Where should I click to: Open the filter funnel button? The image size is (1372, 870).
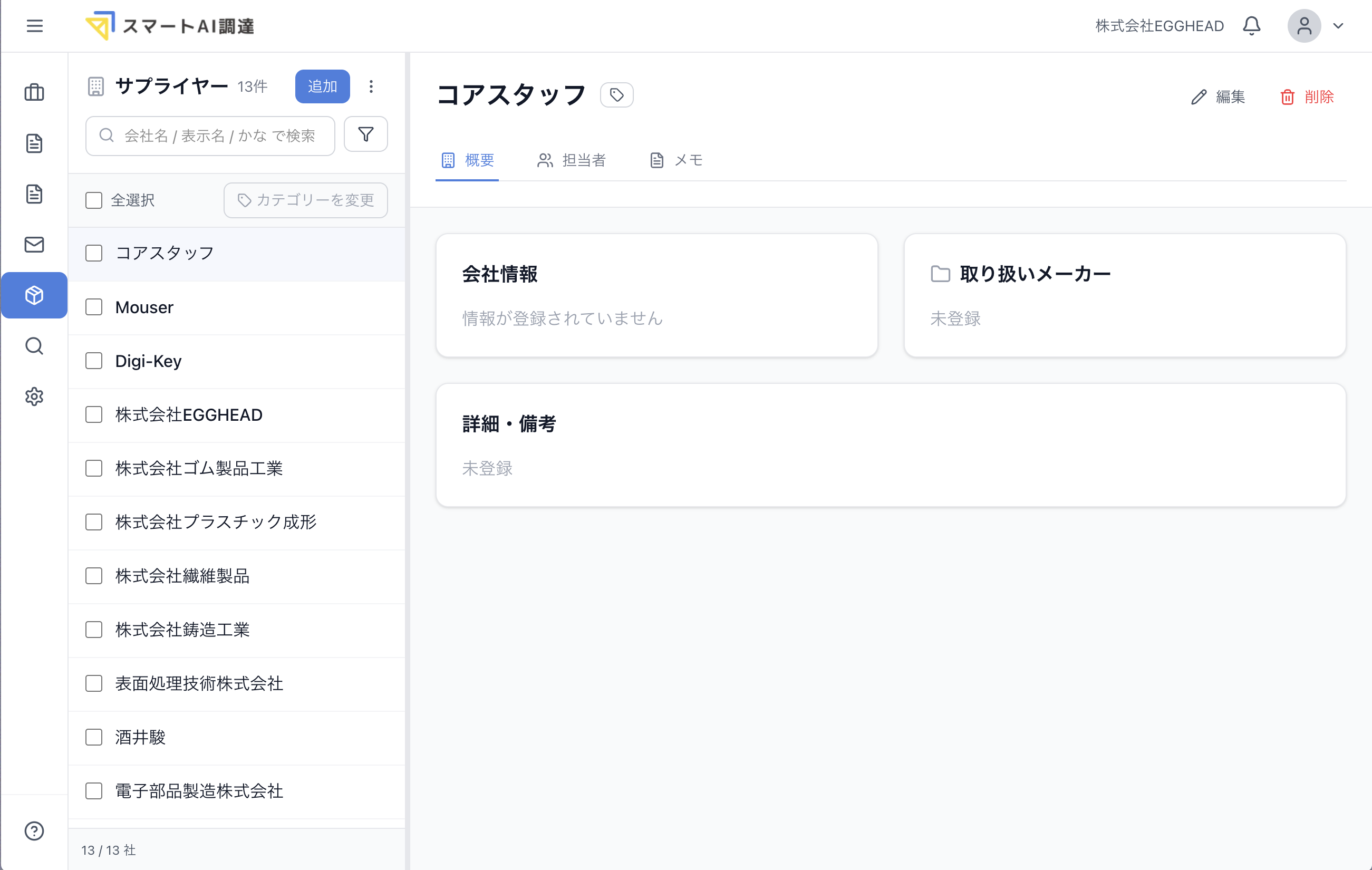coord(366,134)
